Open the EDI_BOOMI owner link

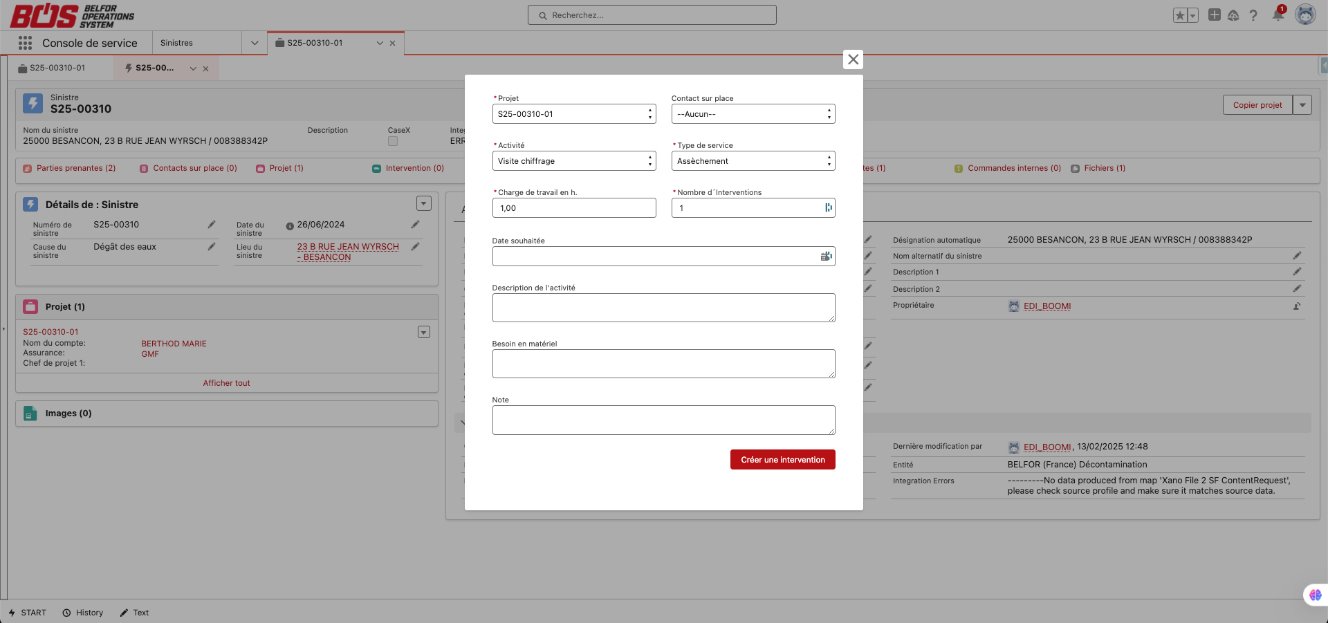pos(1047,306)
